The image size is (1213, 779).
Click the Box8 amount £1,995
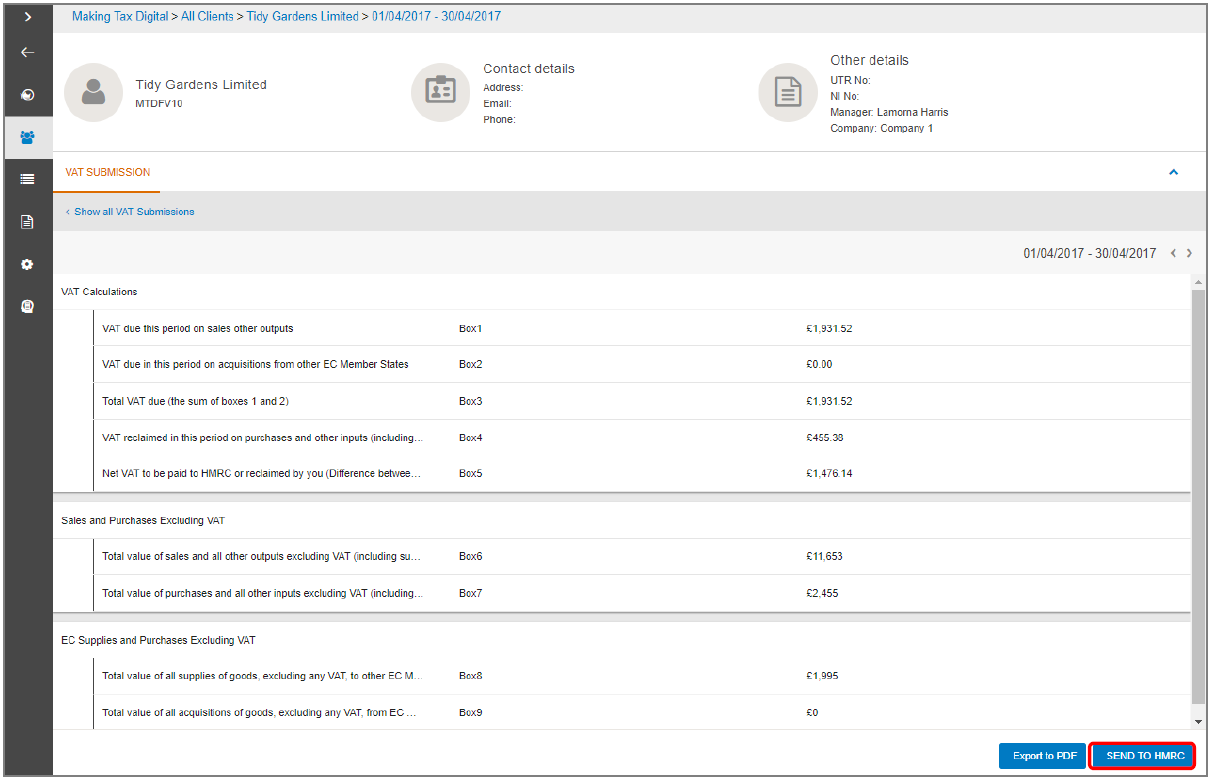tap(822, 675)
